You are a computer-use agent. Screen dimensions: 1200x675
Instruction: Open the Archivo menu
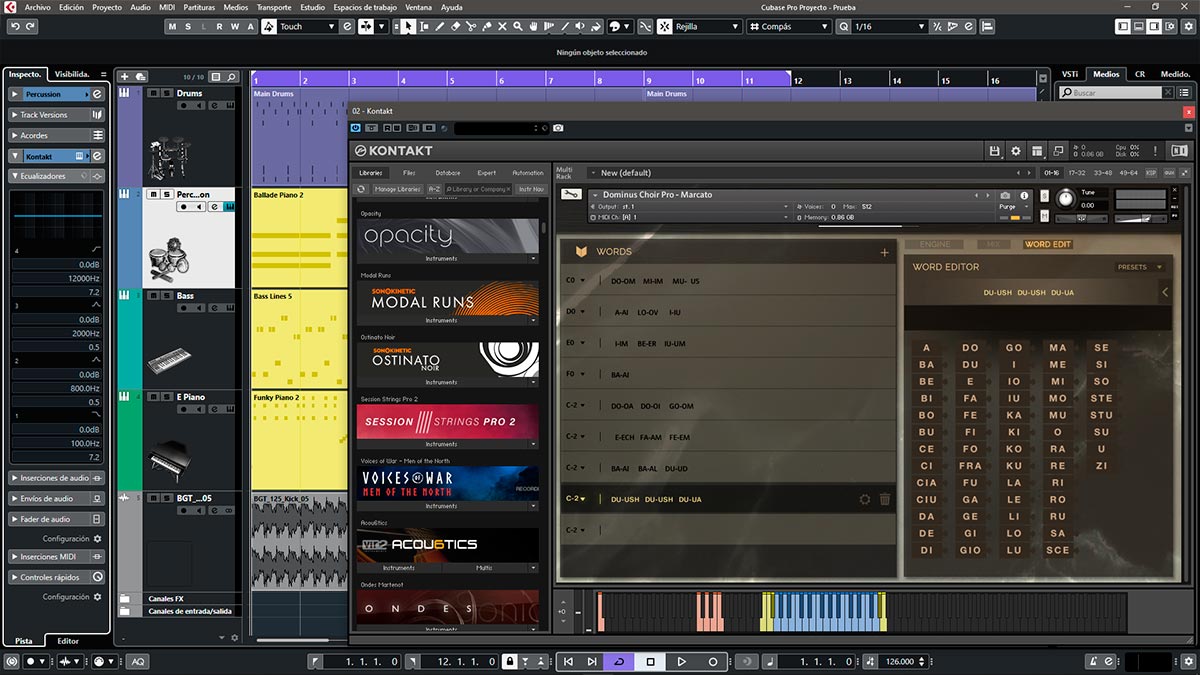tap(37, 7)
